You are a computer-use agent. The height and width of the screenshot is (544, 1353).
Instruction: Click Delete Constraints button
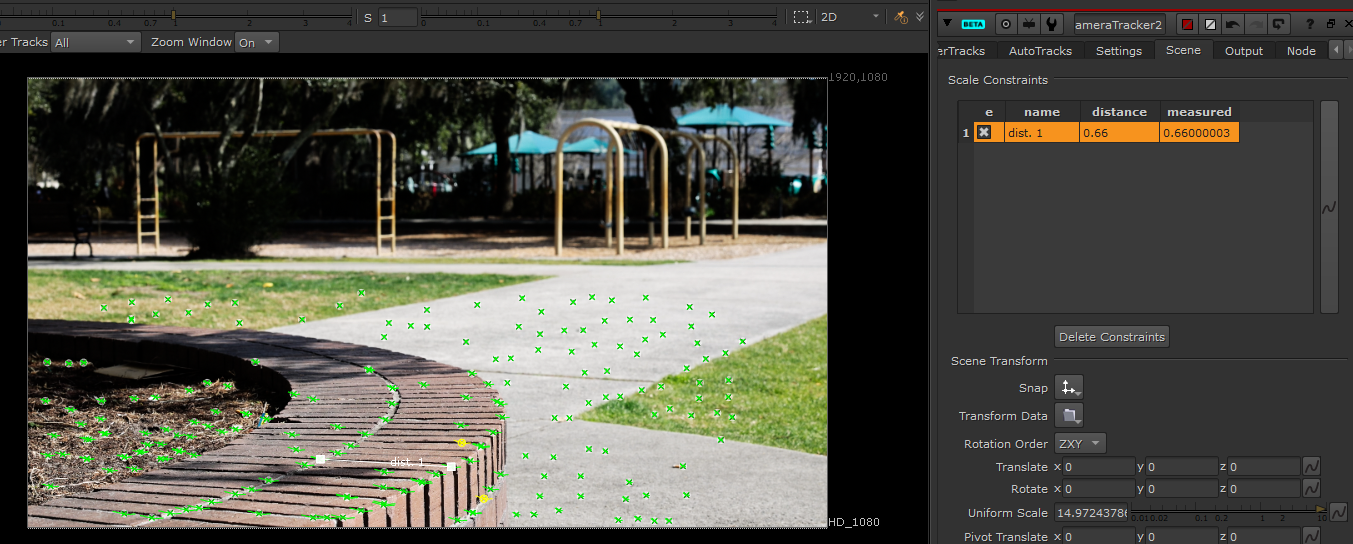[1112, 337]
